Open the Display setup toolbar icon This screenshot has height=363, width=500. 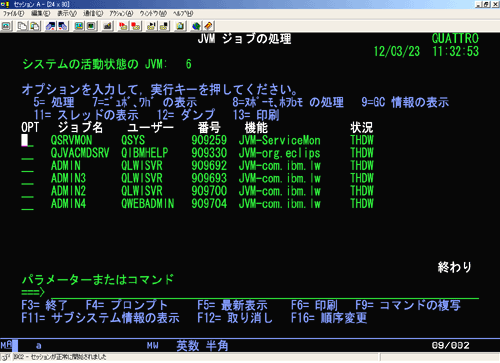point(79,26)
